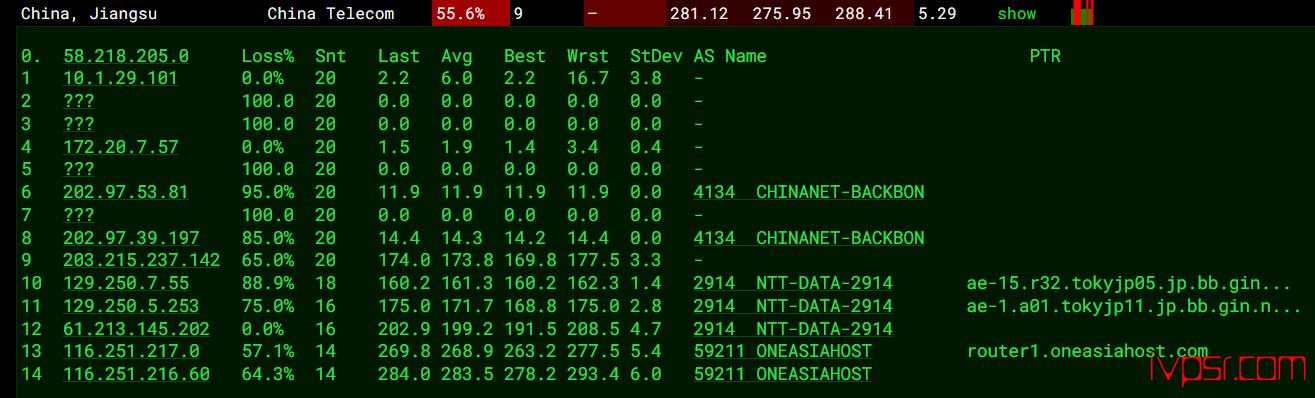
Task: Click the ??? entry on hop 5
Action: (x=79, y=169)
